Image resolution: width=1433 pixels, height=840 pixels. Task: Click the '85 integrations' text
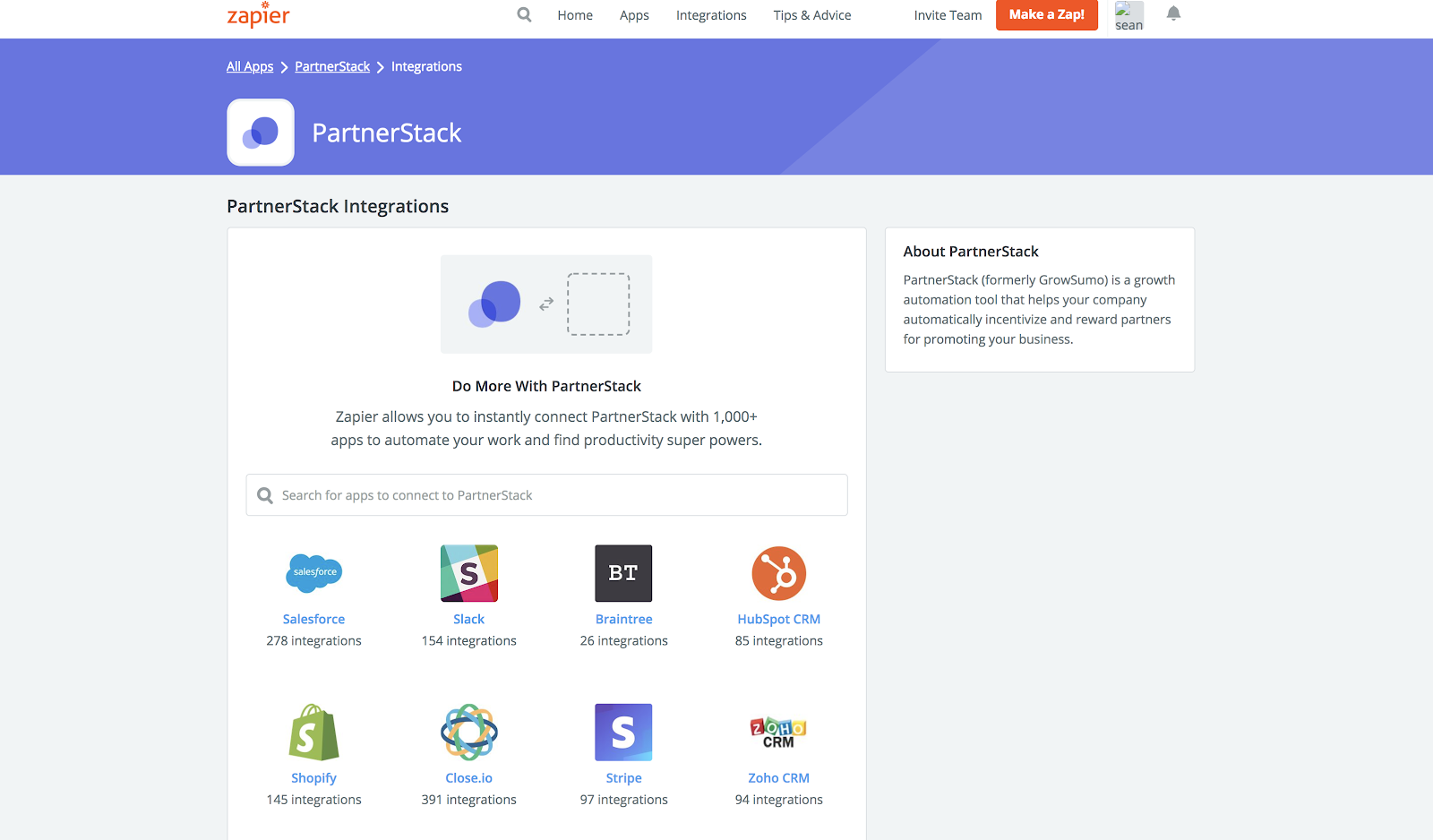tap(779, 640)
